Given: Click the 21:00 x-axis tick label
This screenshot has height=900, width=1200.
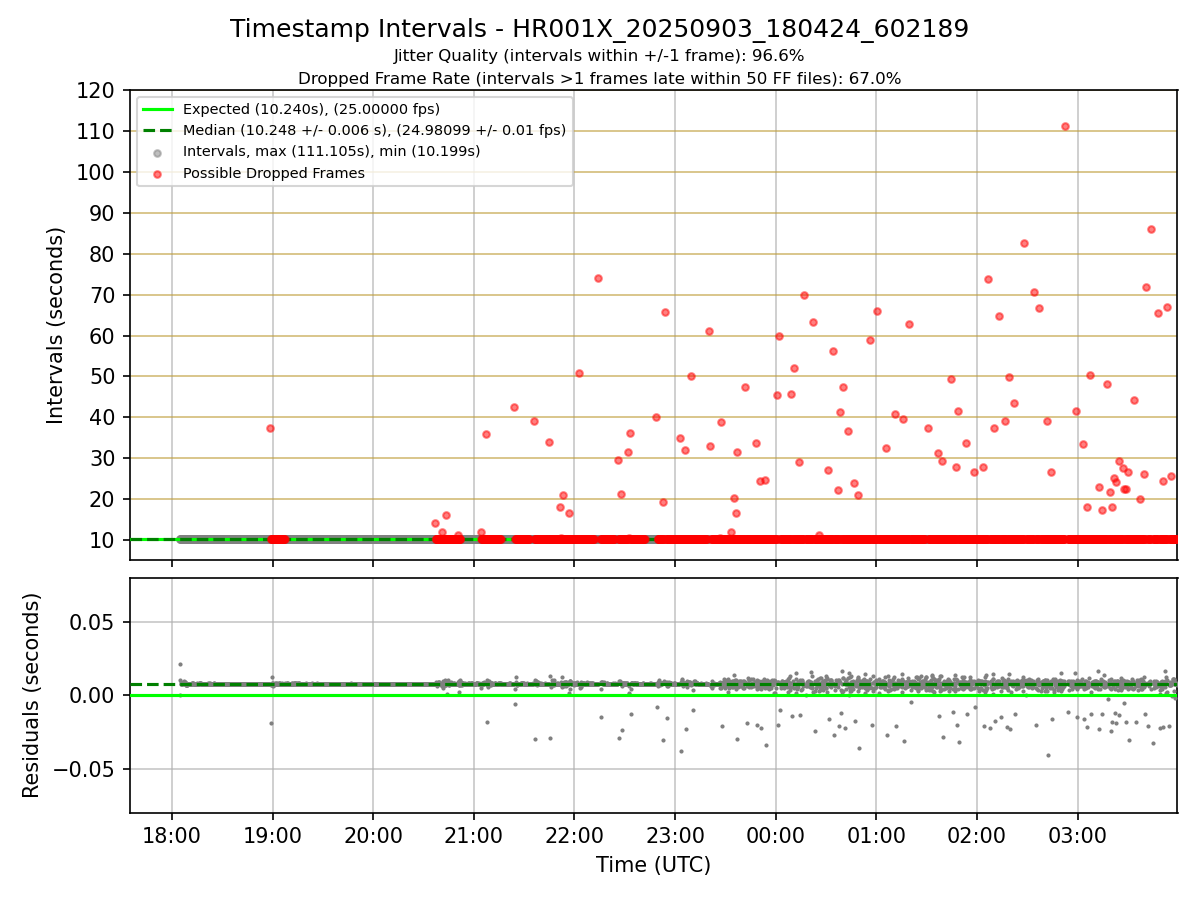Looking at the screenshot, I should tap(474, 836).
